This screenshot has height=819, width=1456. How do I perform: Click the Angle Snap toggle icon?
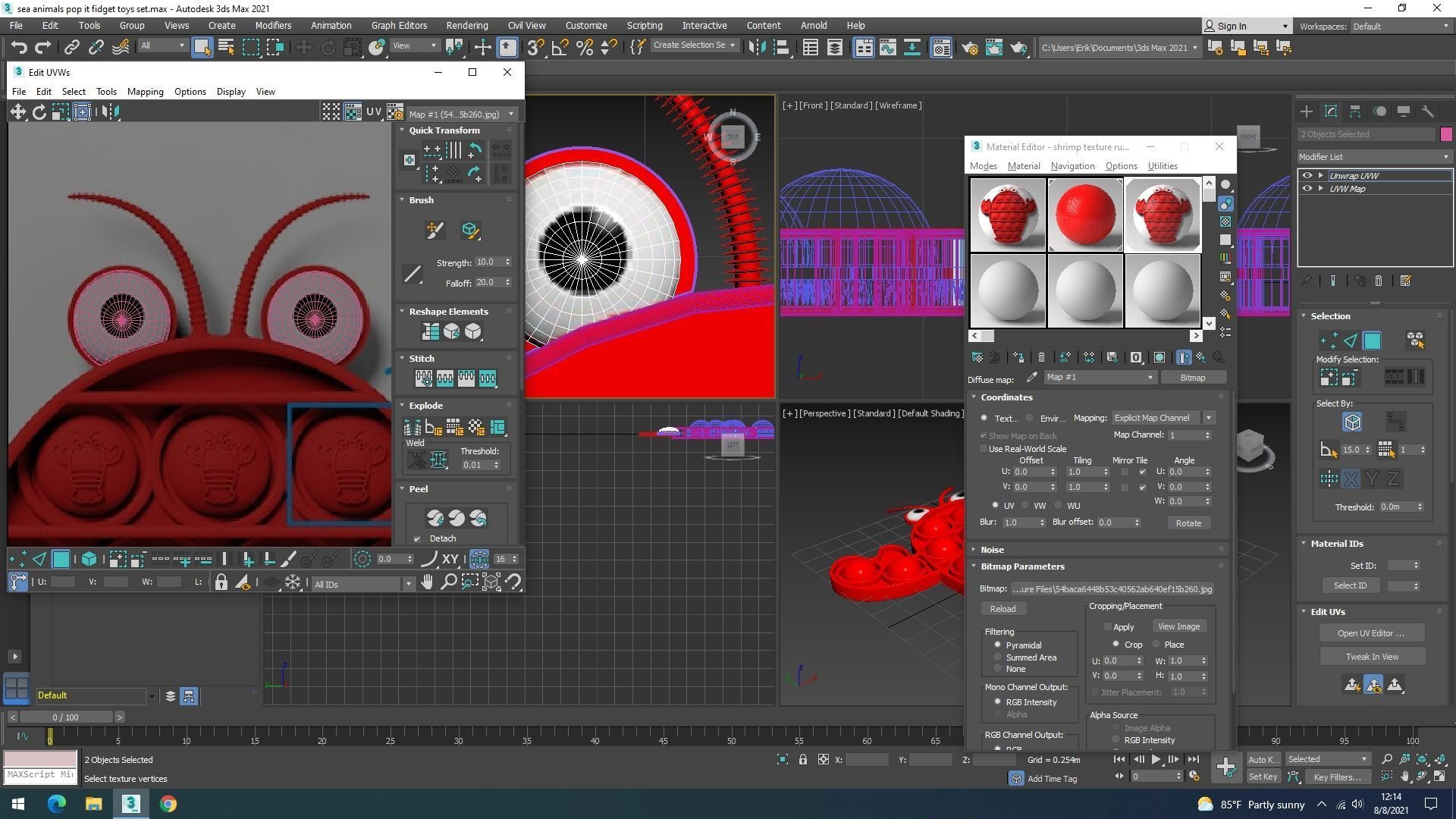tap(560, 47)
